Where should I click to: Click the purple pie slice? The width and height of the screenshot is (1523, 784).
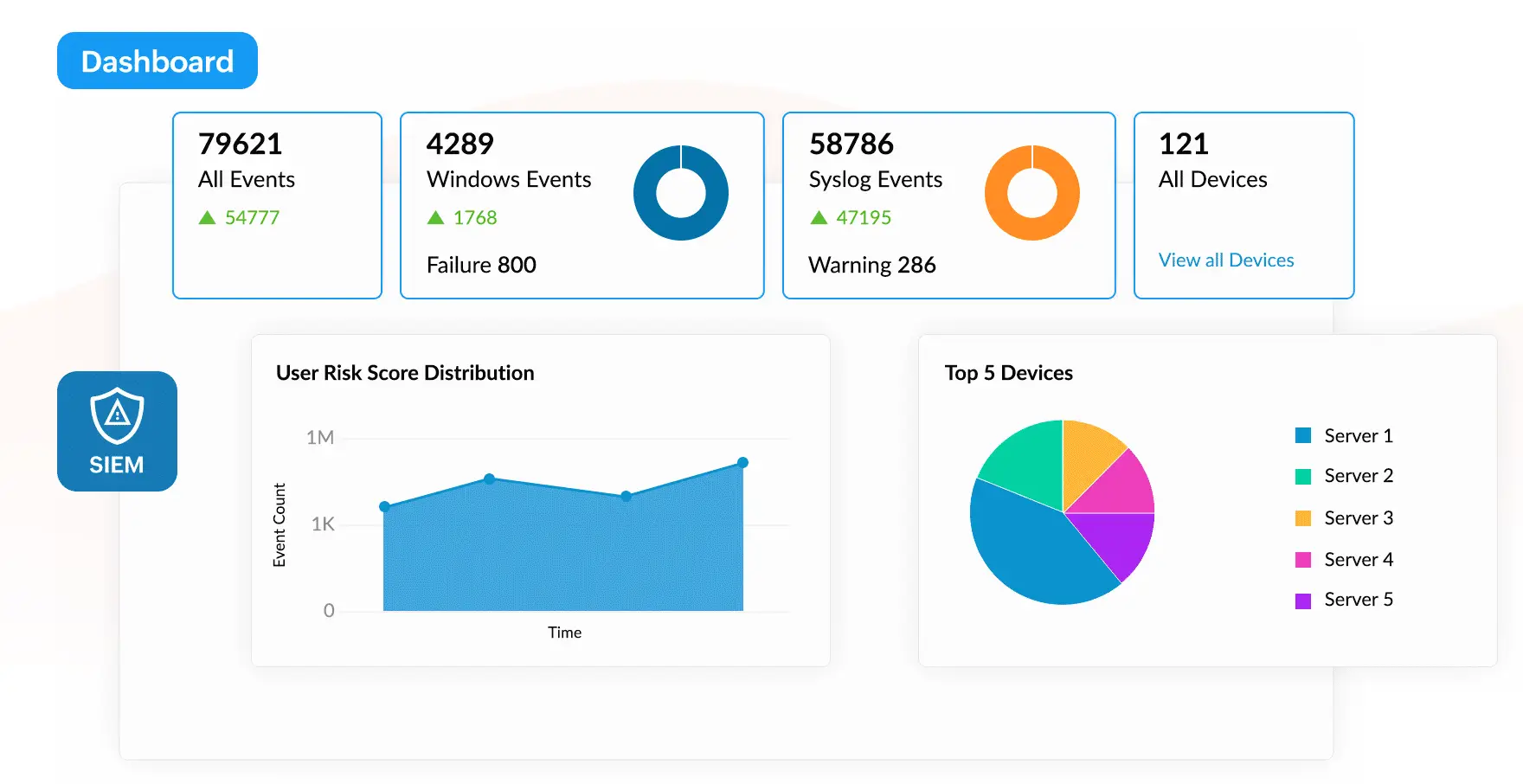coord(1119,537)
